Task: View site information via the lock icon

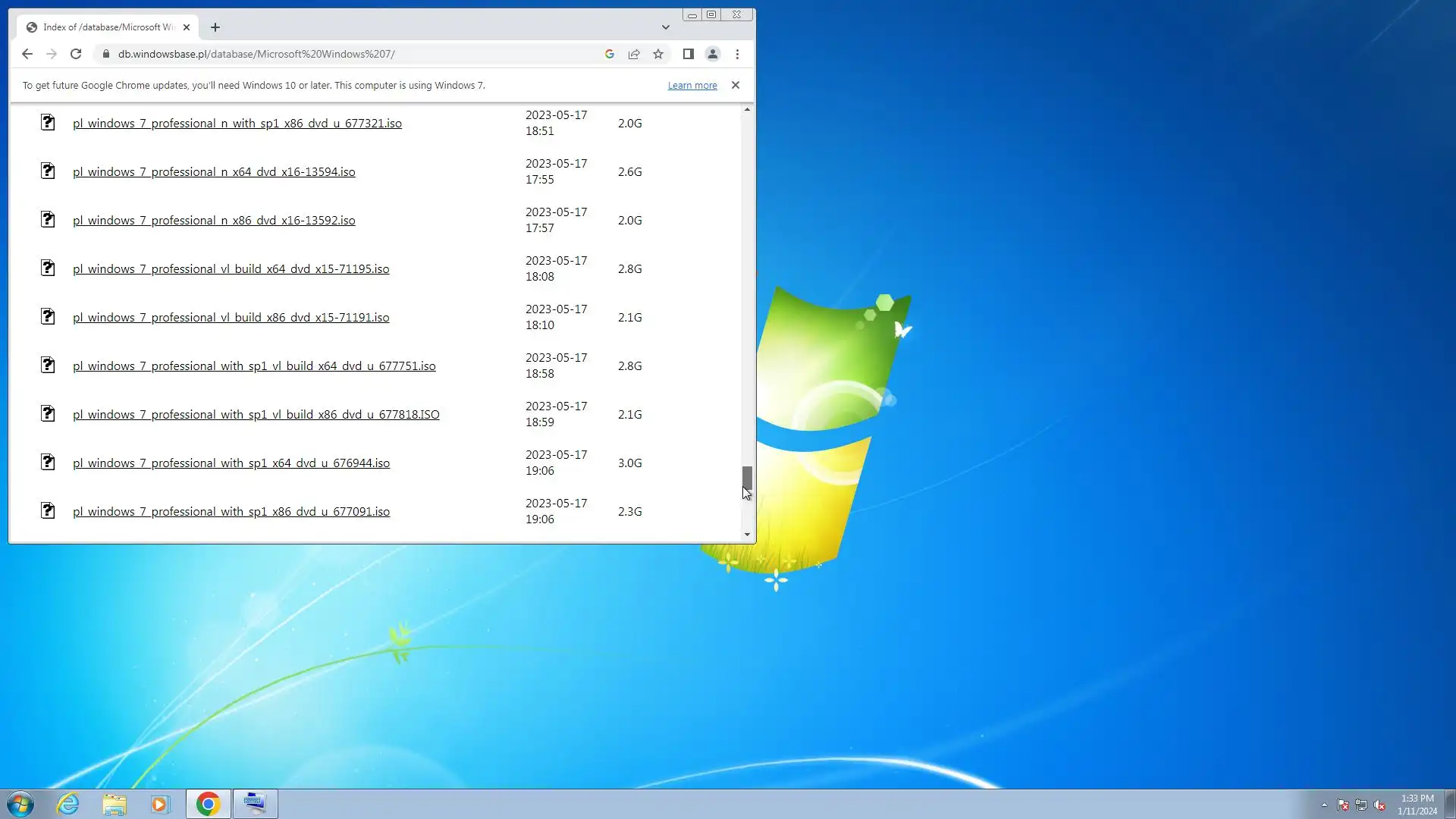Action: (106, 54)
